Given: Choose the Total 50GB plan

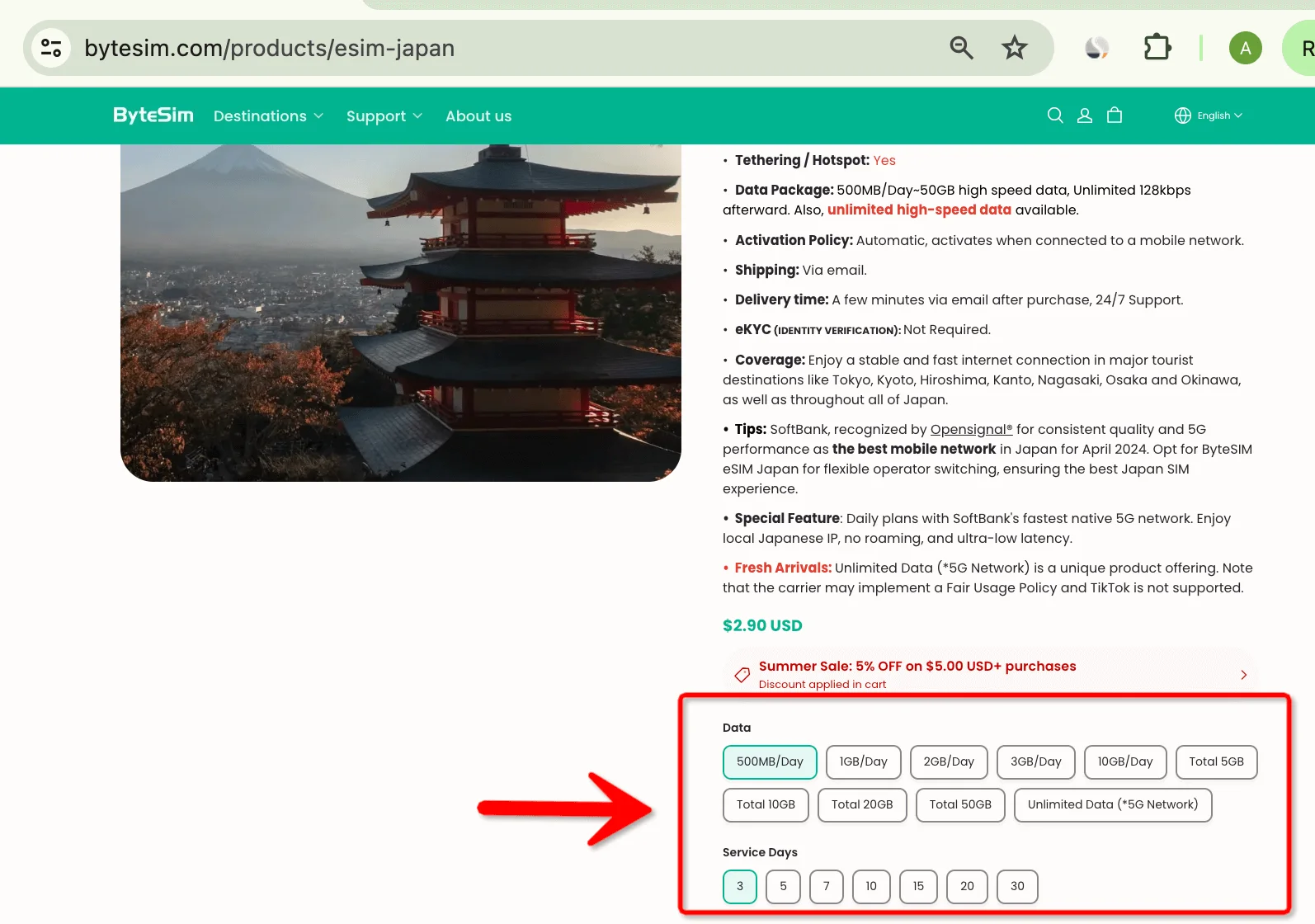Looking at the screenshot, I should (x=960, y=805).
